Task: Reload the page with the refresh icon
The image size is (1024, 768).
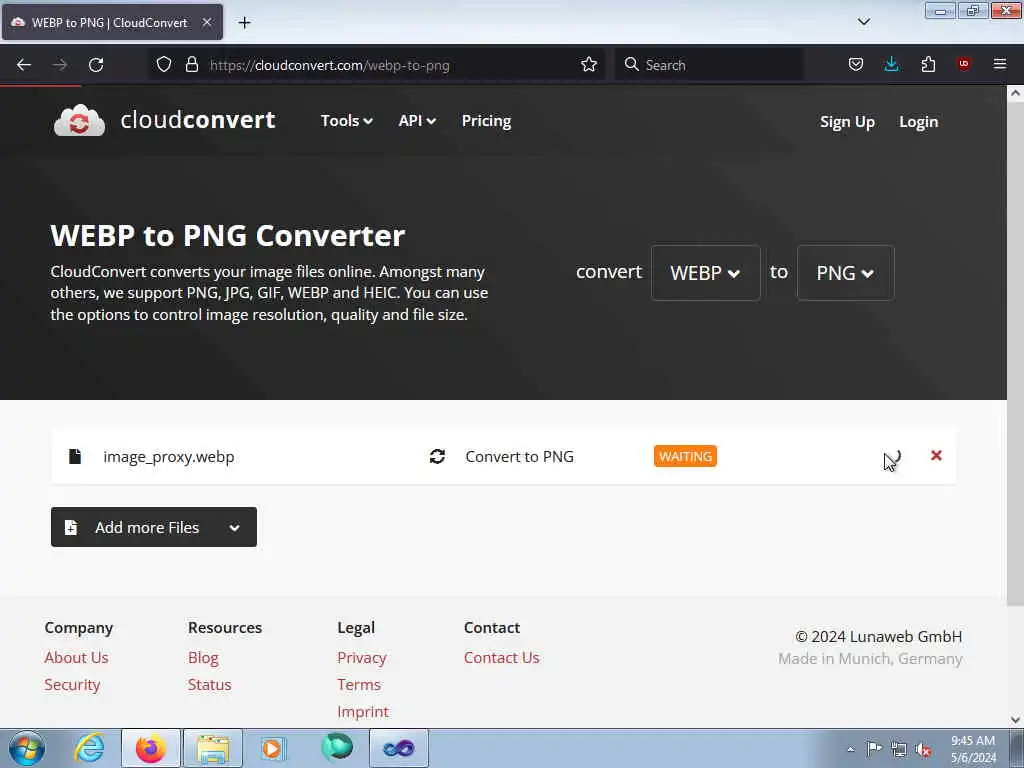Action: tap(96, 65)
